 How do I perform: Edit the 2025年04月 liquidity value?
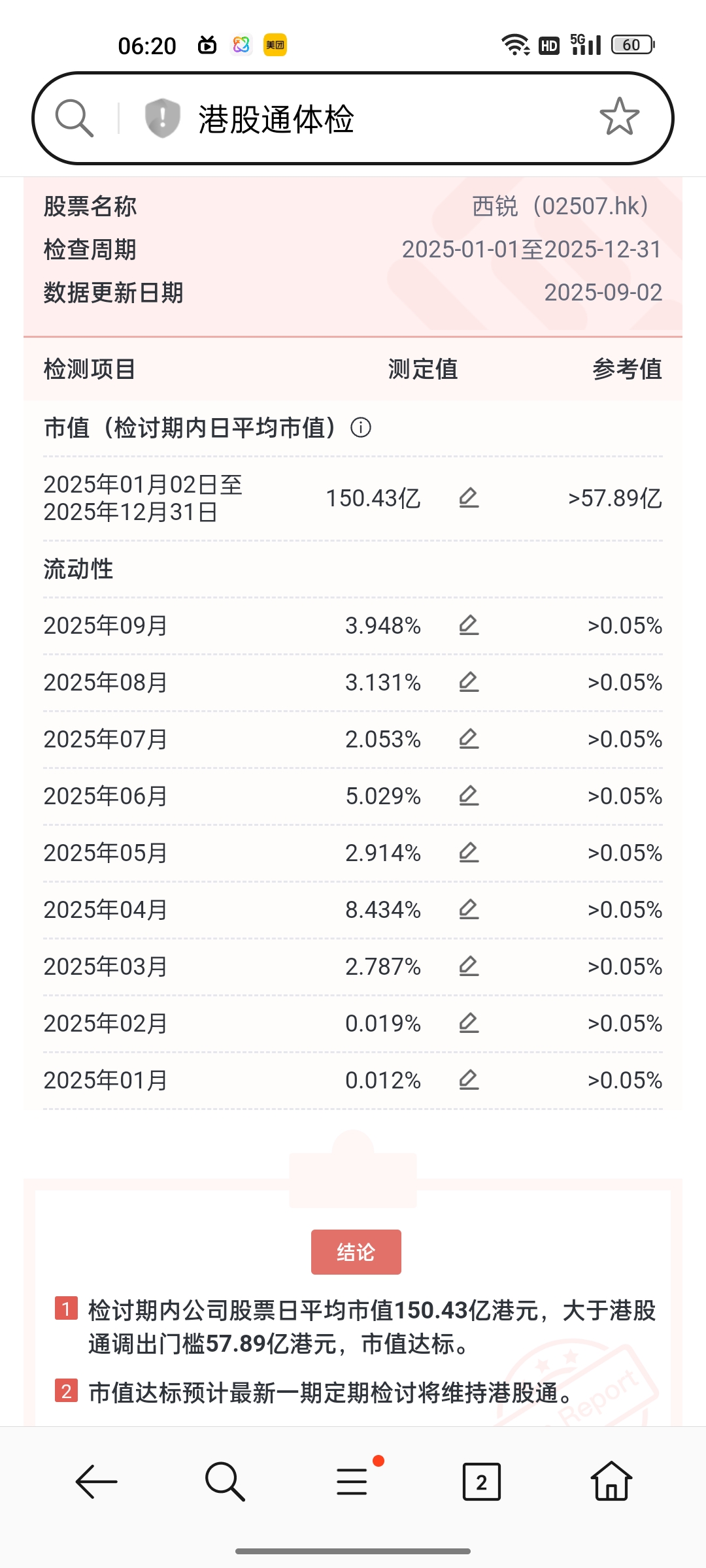[x=469, y=909]
